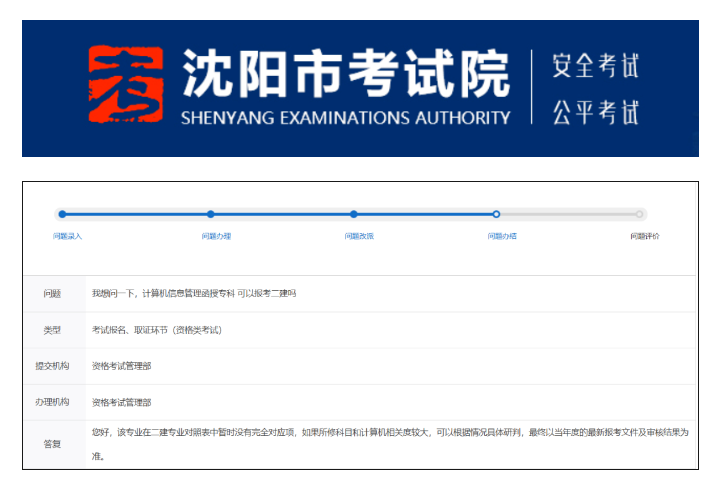The image size is (720, 493).
Task: Click the question text about 计算机信息管理函授专科
Action: (194, 293)
